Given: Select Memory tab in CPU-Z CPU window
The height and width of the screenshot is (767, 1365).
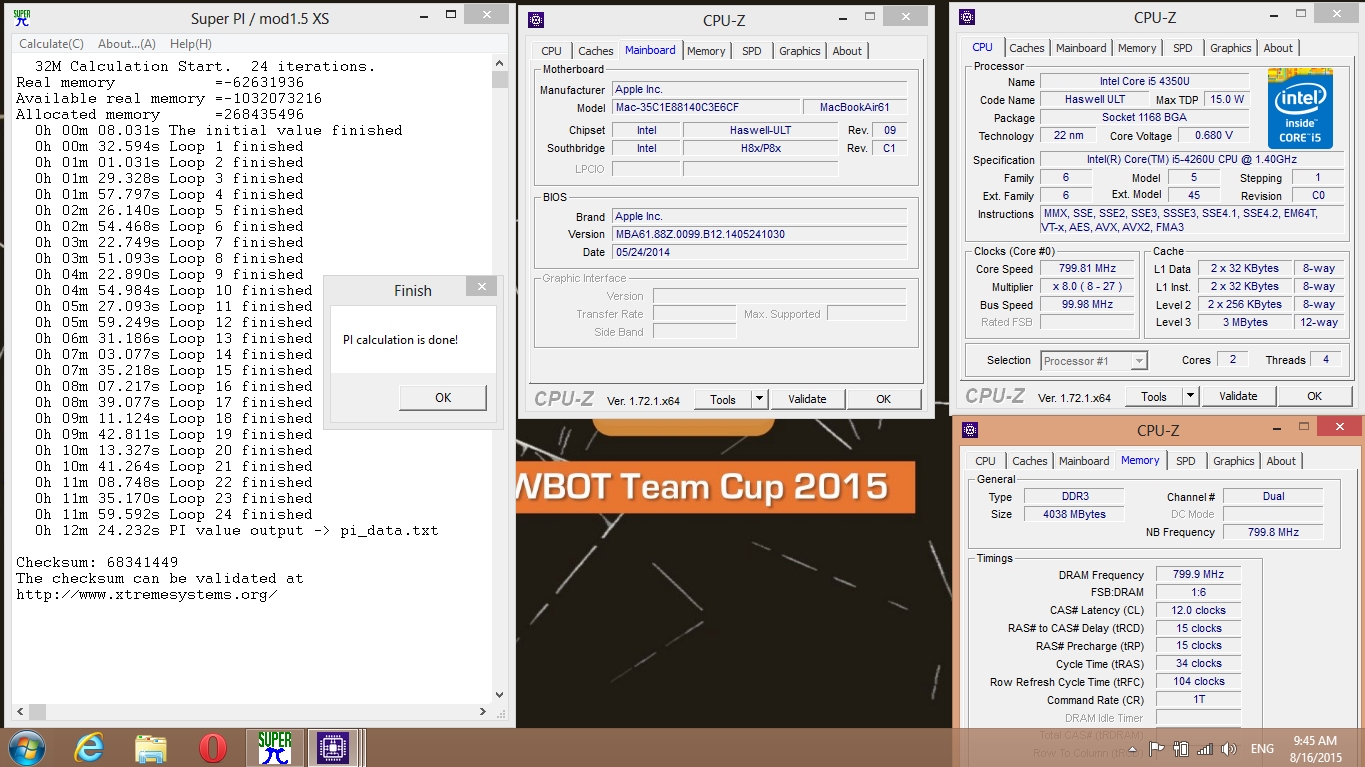Looking at the screenshot, I should [1137, 48].
